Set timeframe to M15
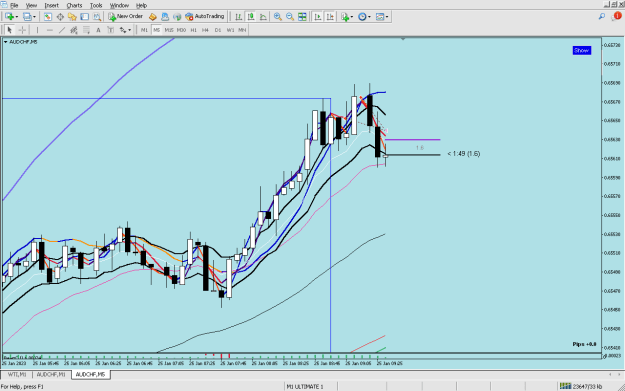Screen dimensions: 625x391 169,30
